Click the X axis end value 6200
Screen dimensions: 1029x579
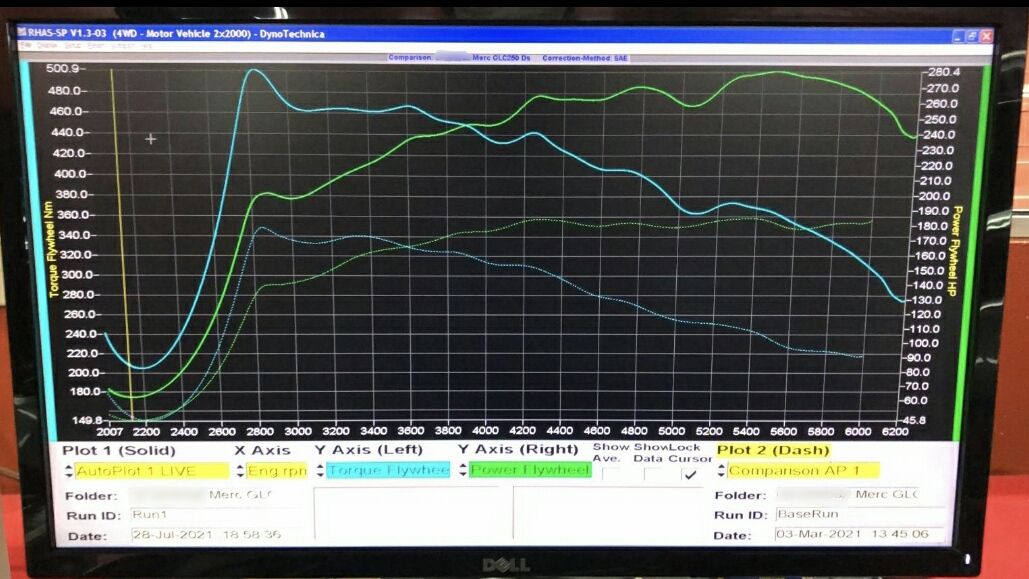tap(895, 432)
